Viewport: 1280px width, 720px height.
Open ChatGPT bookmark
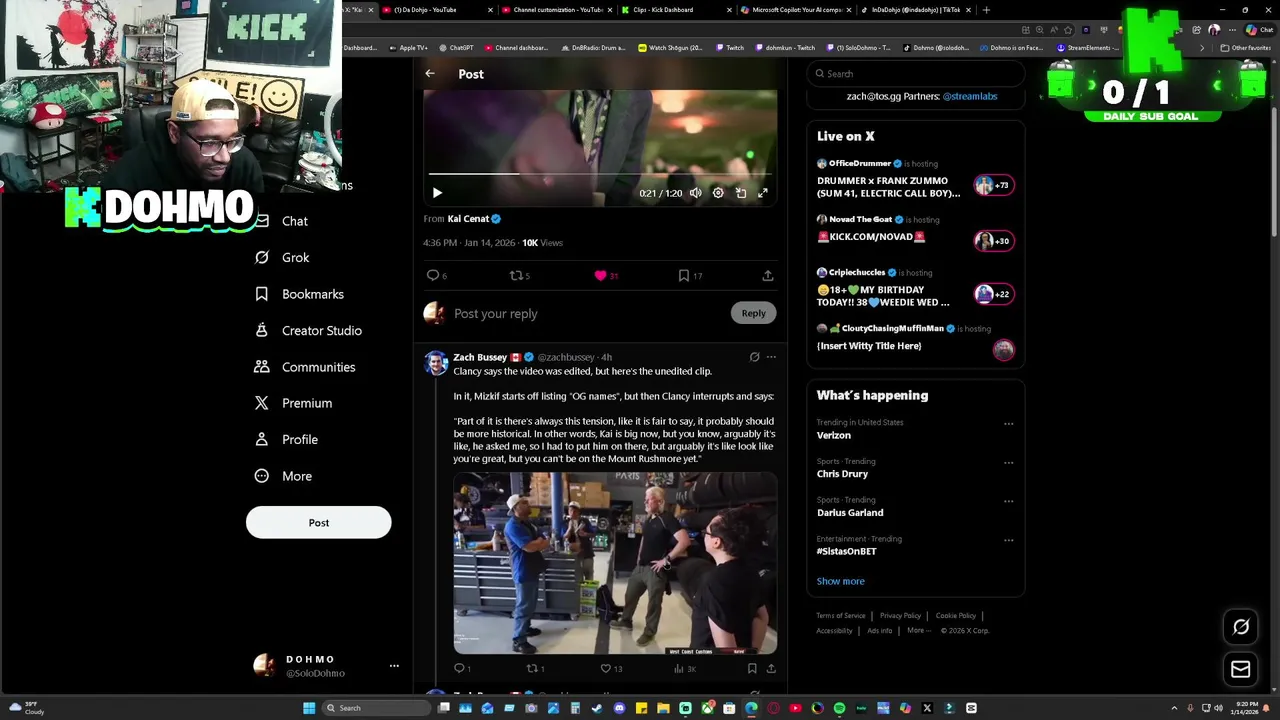point(457,48)
